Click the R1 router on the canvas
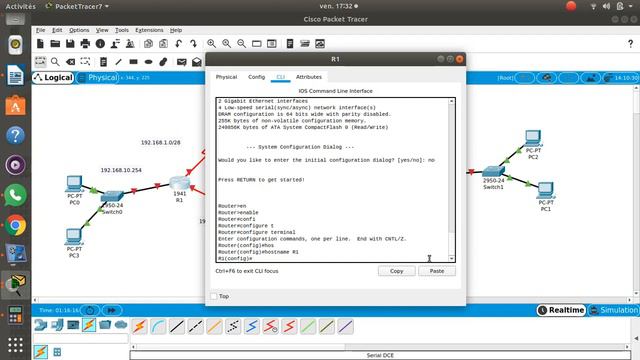The width and height of the screenshot is (640, 360). (x=180, y=183)
